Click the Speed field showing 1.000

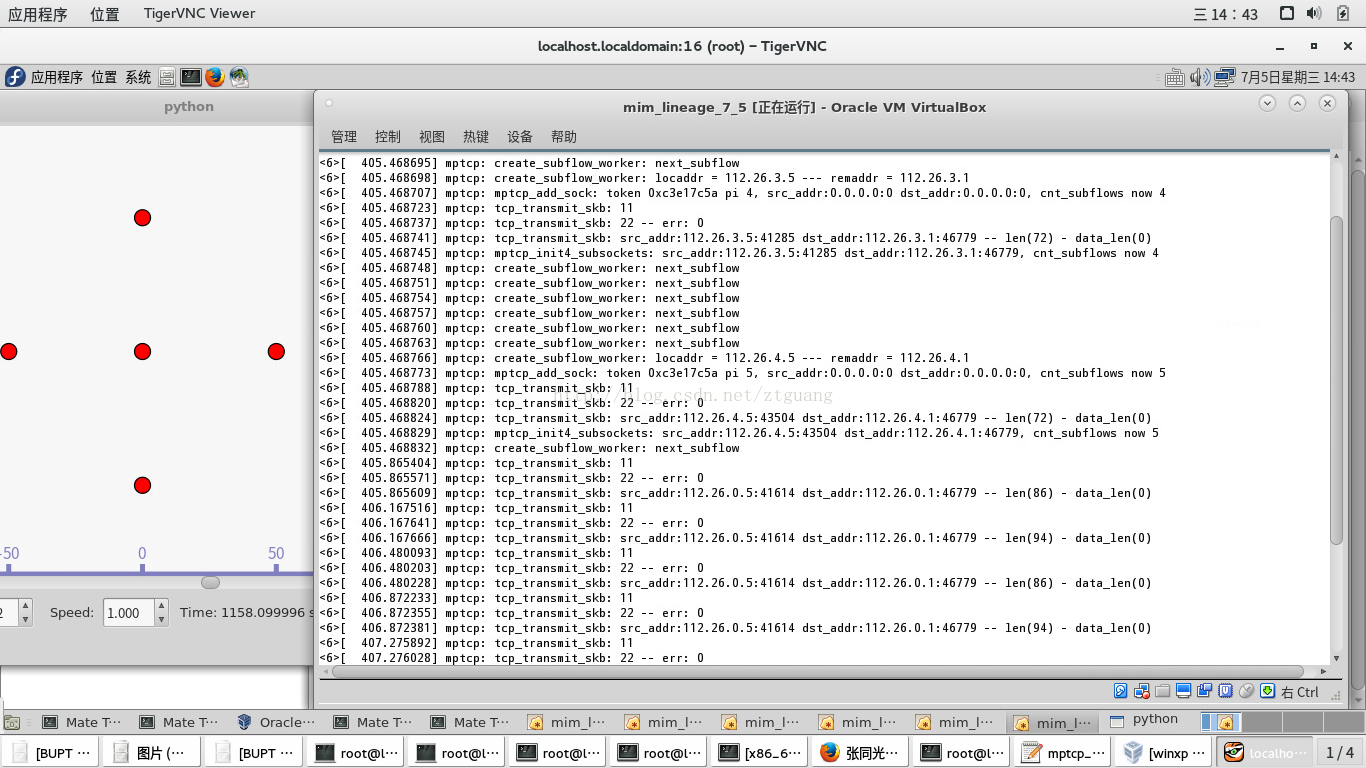[x=129, y=613]
